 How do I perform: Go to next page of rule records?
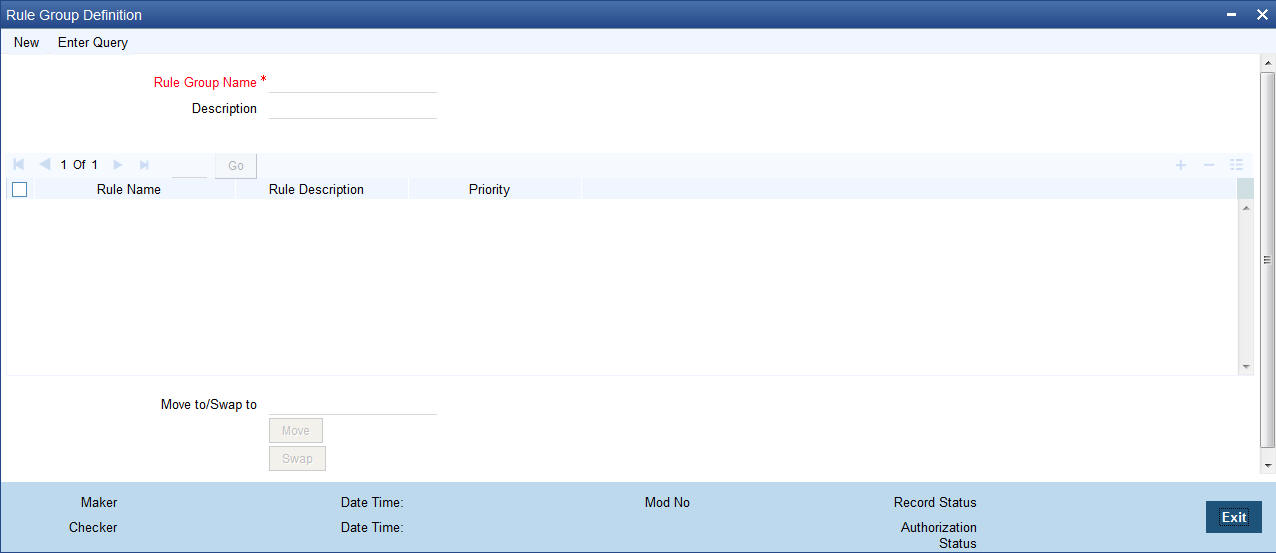[x=118, y=164]
